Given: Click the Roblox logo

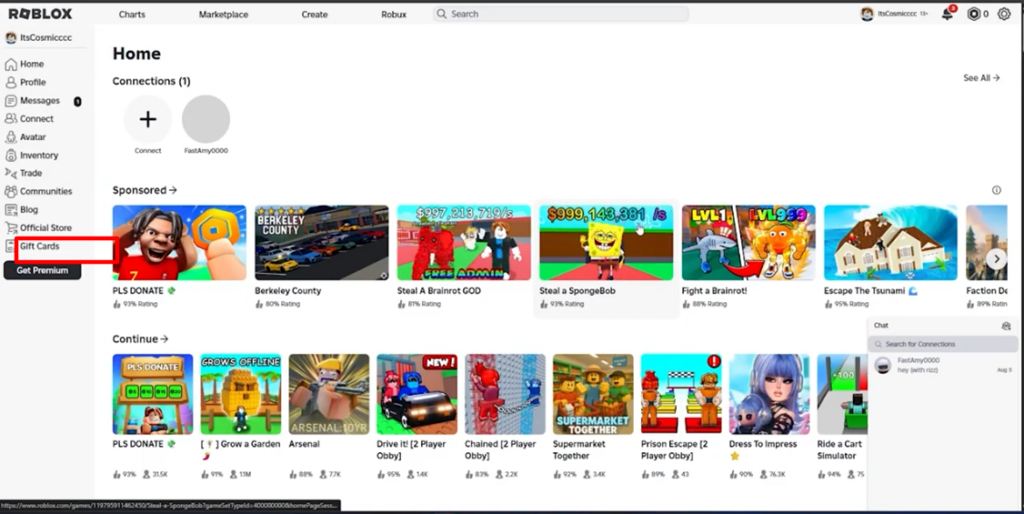Looking at the screenshot, I should 40,14.
